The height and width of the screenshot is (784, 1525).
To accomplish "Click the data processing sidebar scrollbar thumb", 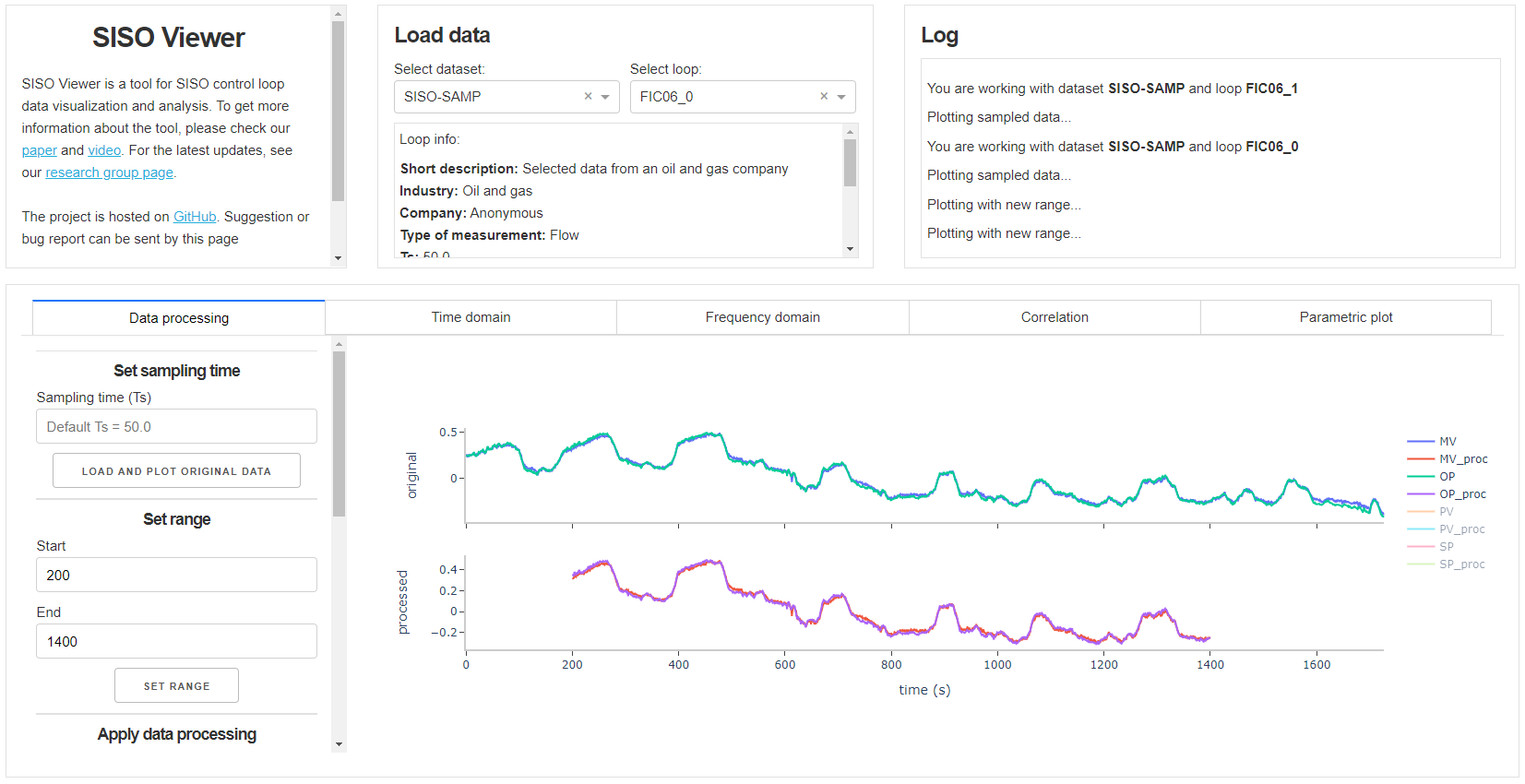I will [340, 434].
